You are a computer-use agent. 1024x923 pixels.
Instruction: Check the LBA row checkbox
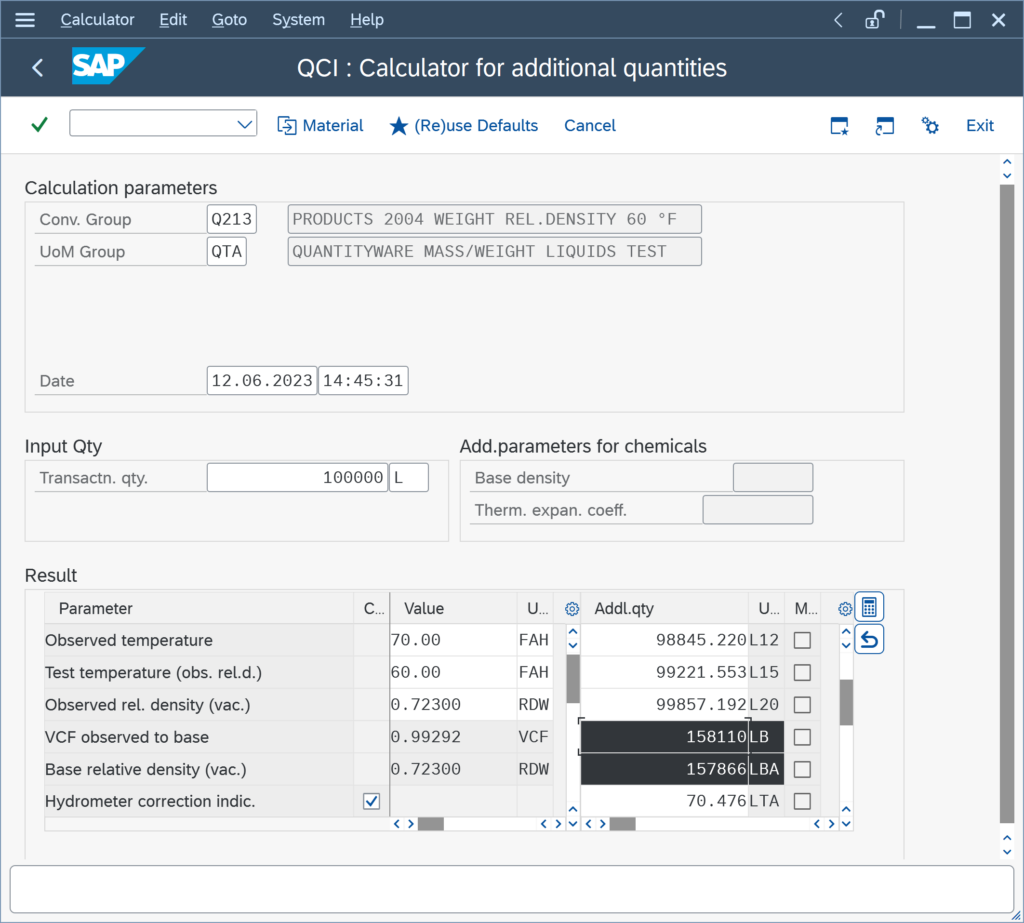(x=802, y=769)
